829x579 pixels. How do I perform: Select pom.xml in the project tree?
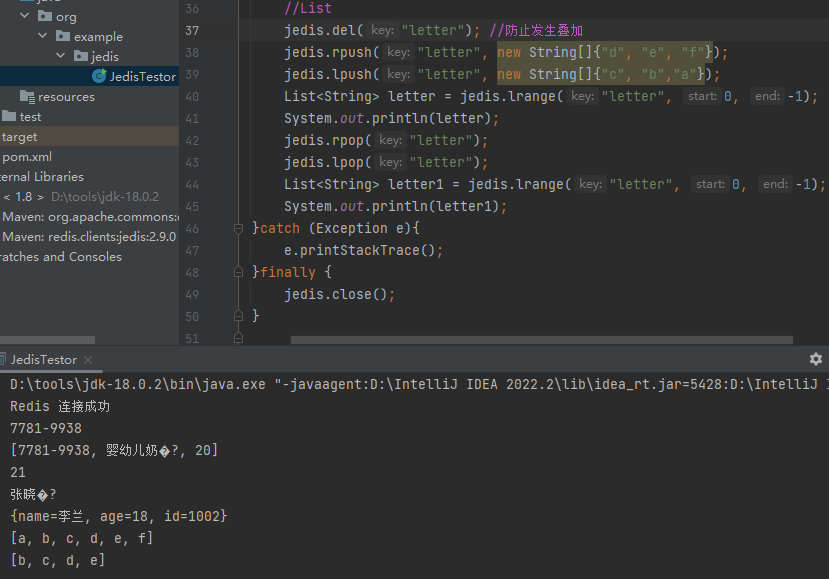tap(27, 157)
